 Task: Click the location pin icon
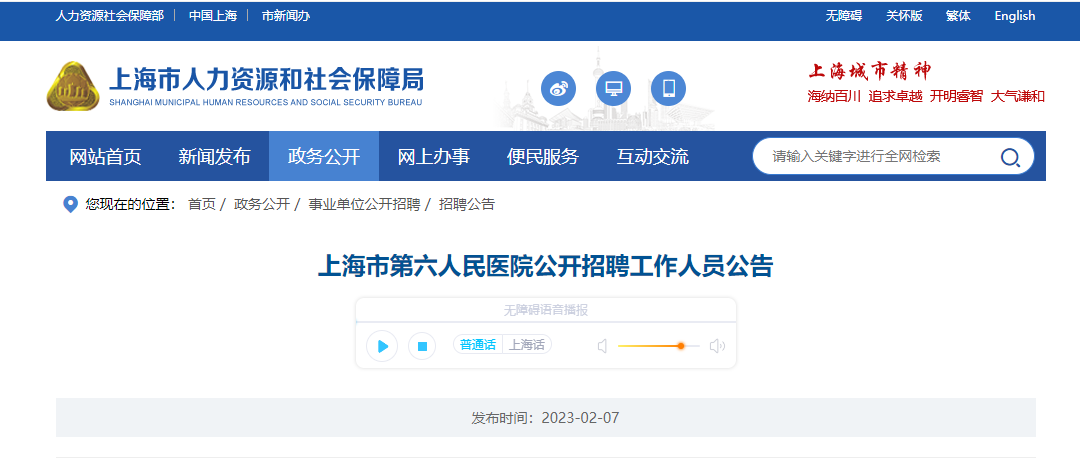point(70,205)
